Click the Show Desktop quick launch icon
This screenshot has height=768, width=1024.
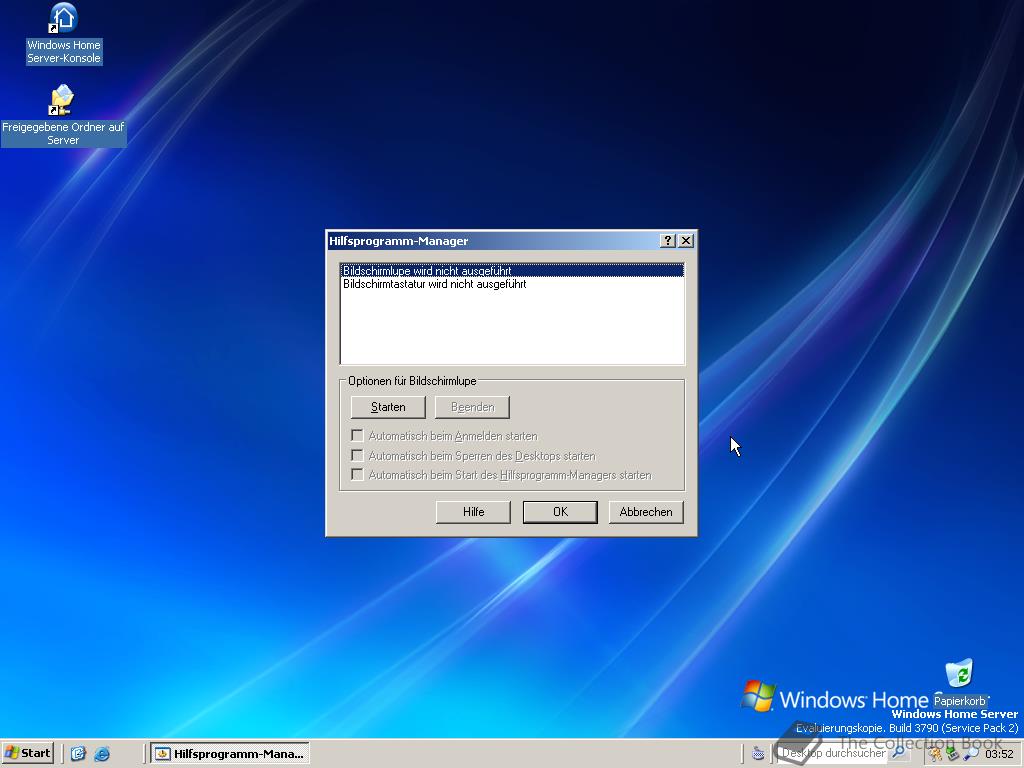click(x=78, y=754)
